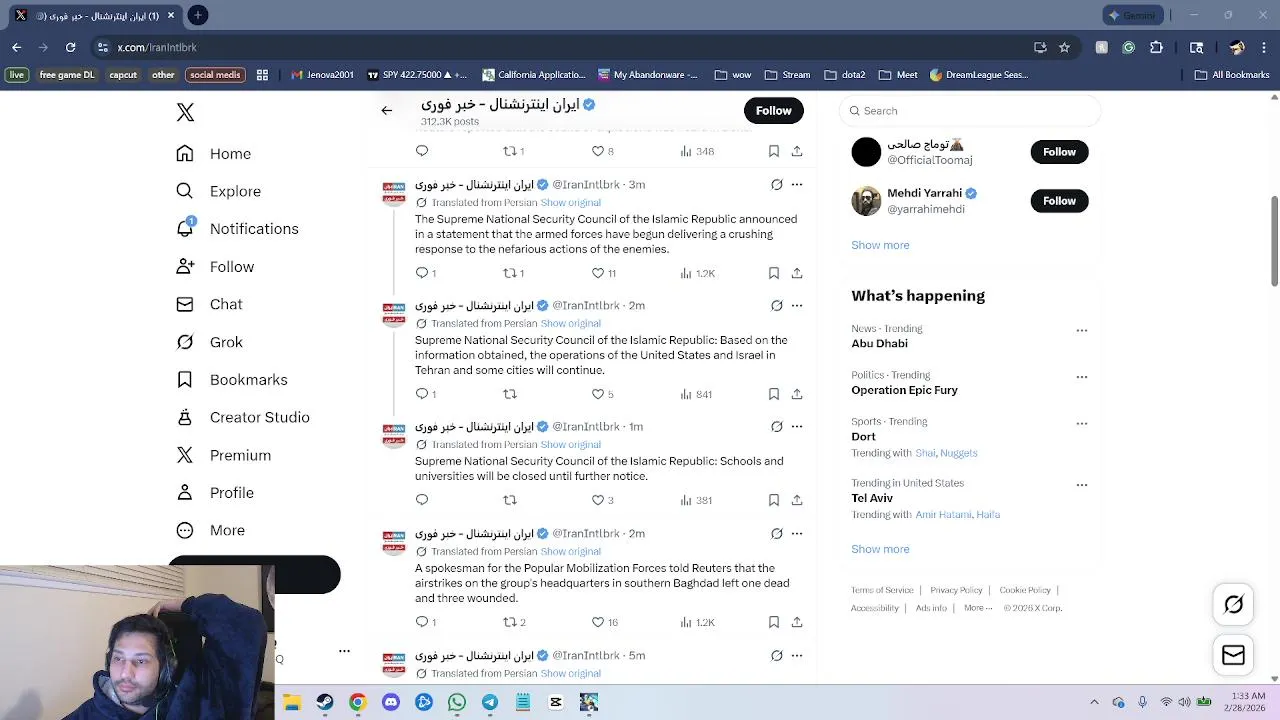This screenshot has height=720, width=1280.
Task: Expand the More sidebar menu
Action: [x=210, y=530]
